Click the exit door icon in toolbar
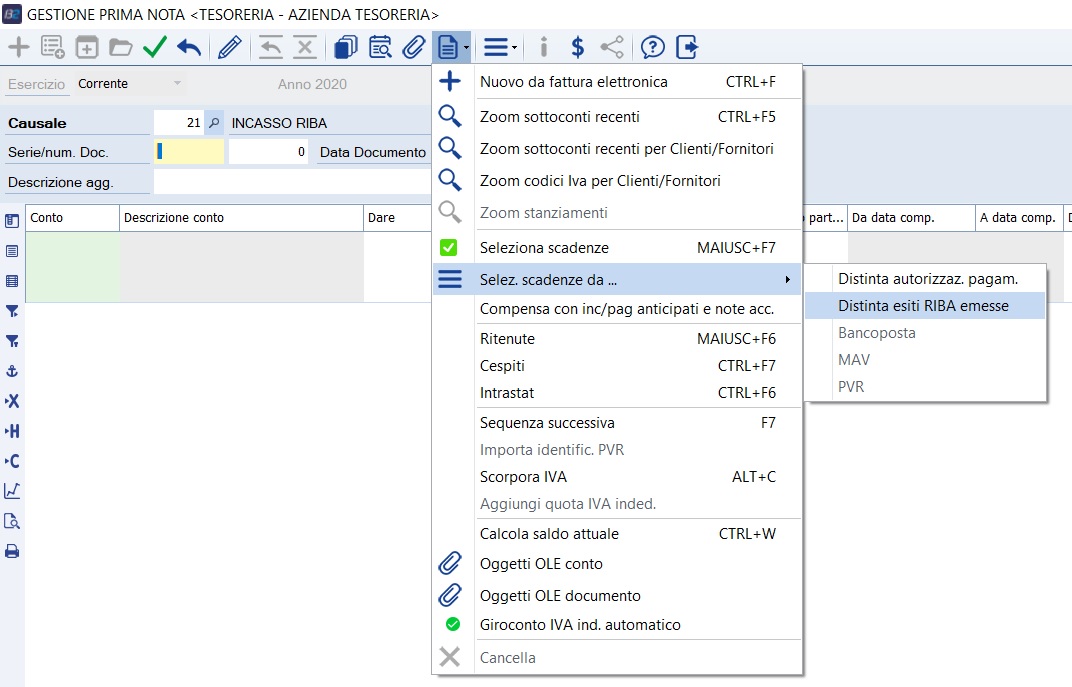Viewport: 1072px width, 687px height. tap(687, 47)
